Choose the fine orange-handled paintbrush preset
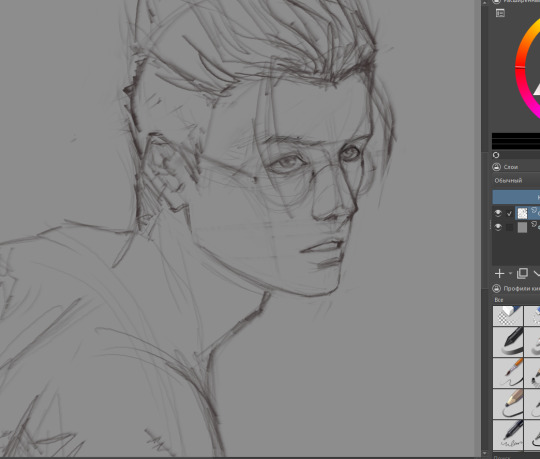The width and height of the screenshot is (540, 459). pos(508,373)
